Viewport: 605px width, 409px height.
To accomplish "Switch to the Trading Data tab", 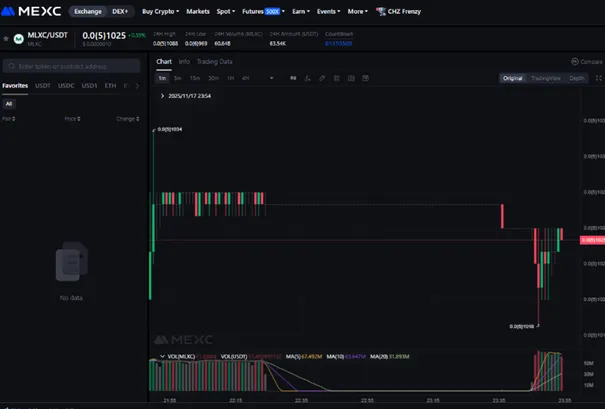I will point(215,61).
